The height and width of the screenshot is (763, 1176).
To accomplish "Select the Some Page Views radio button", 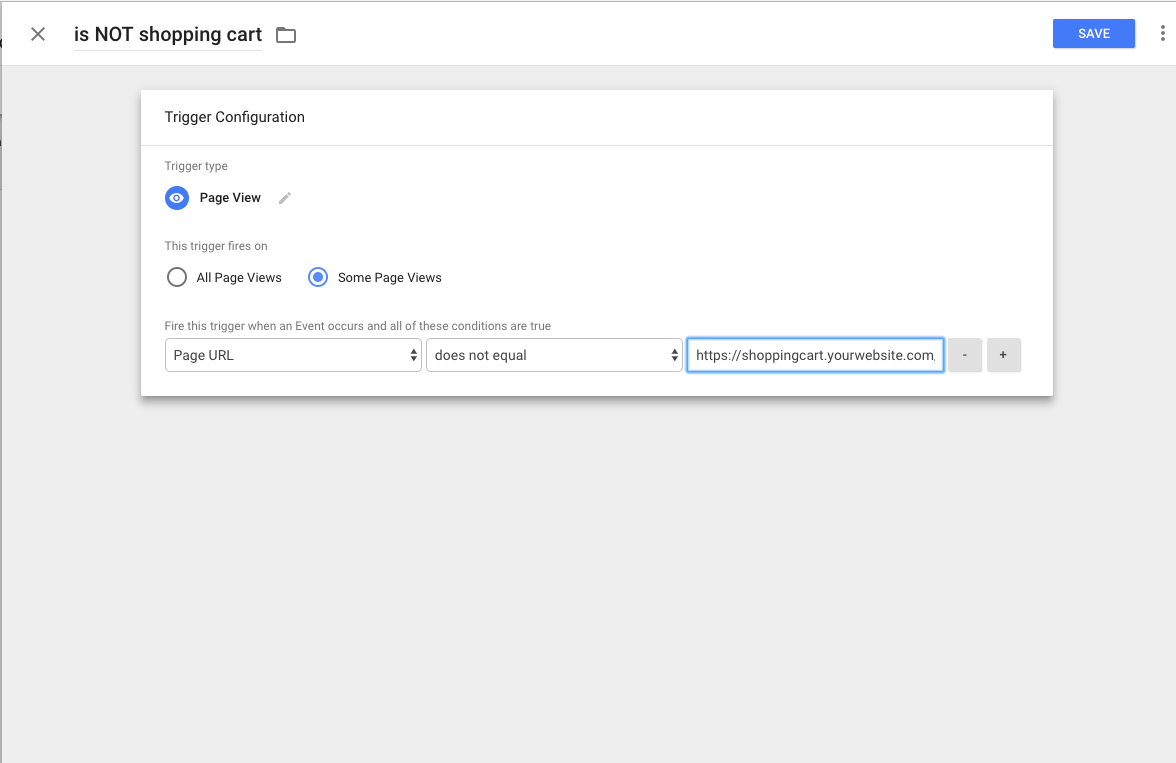I will (317, 277).
